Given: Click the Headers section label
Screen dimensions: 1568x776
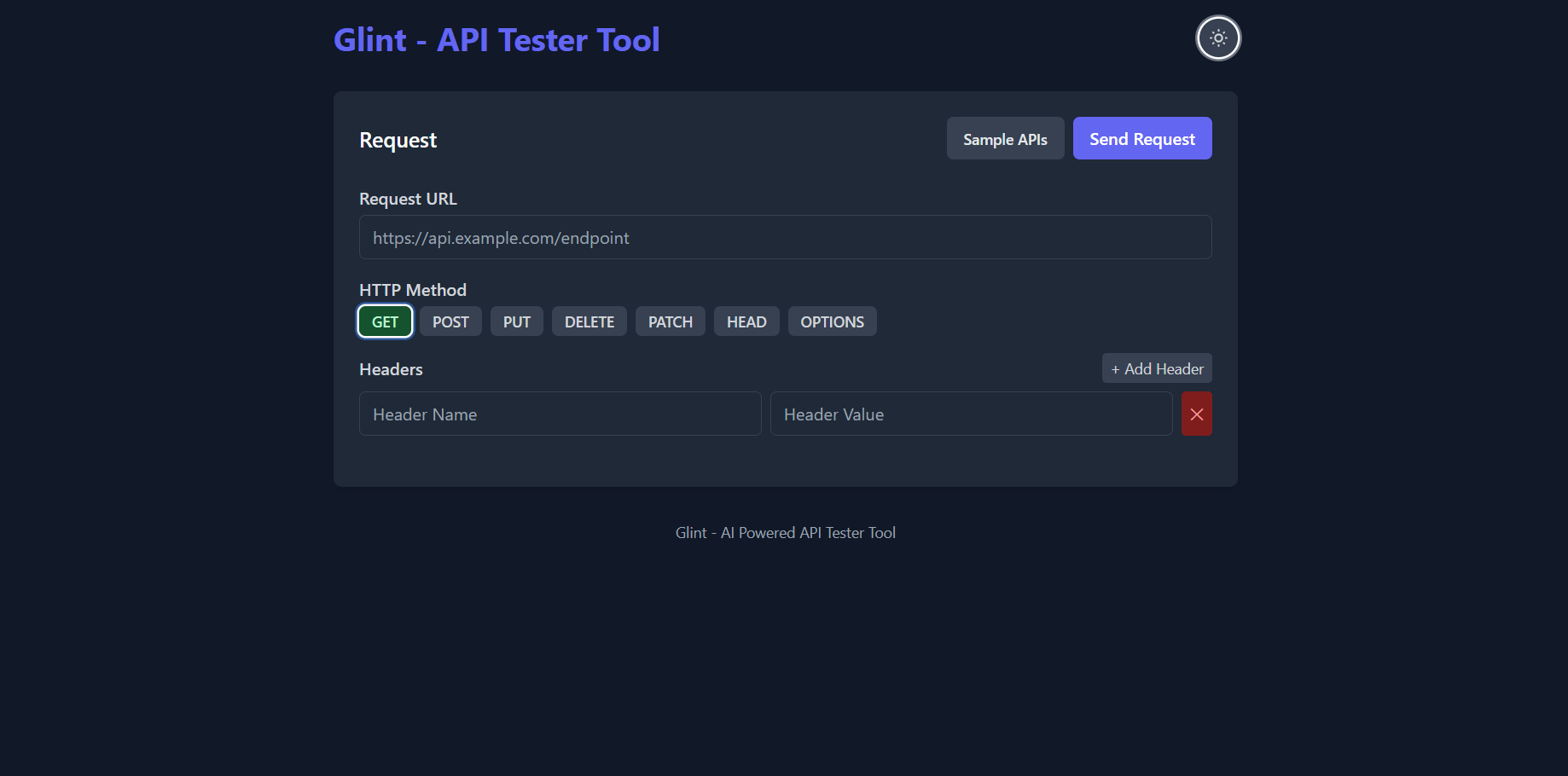Looking at the screenshot, I should [391, 369].
